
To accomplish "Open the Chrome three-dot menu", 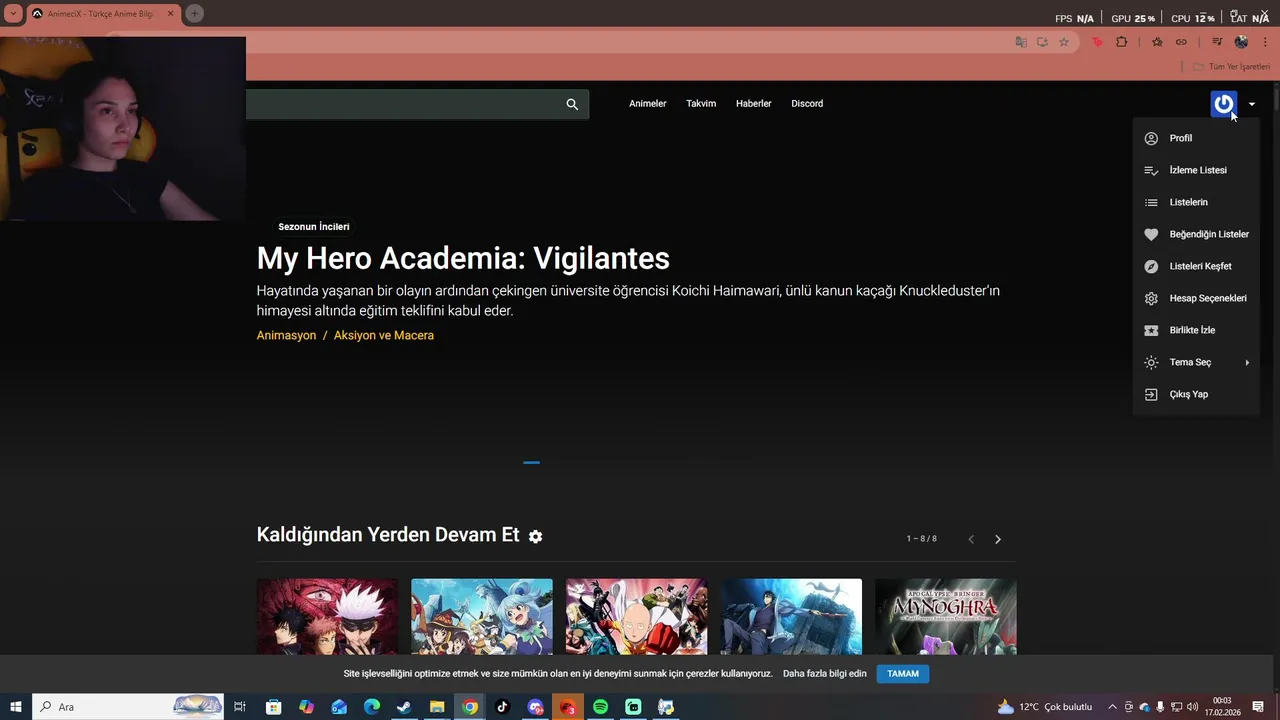I will tap(1265, 42).
